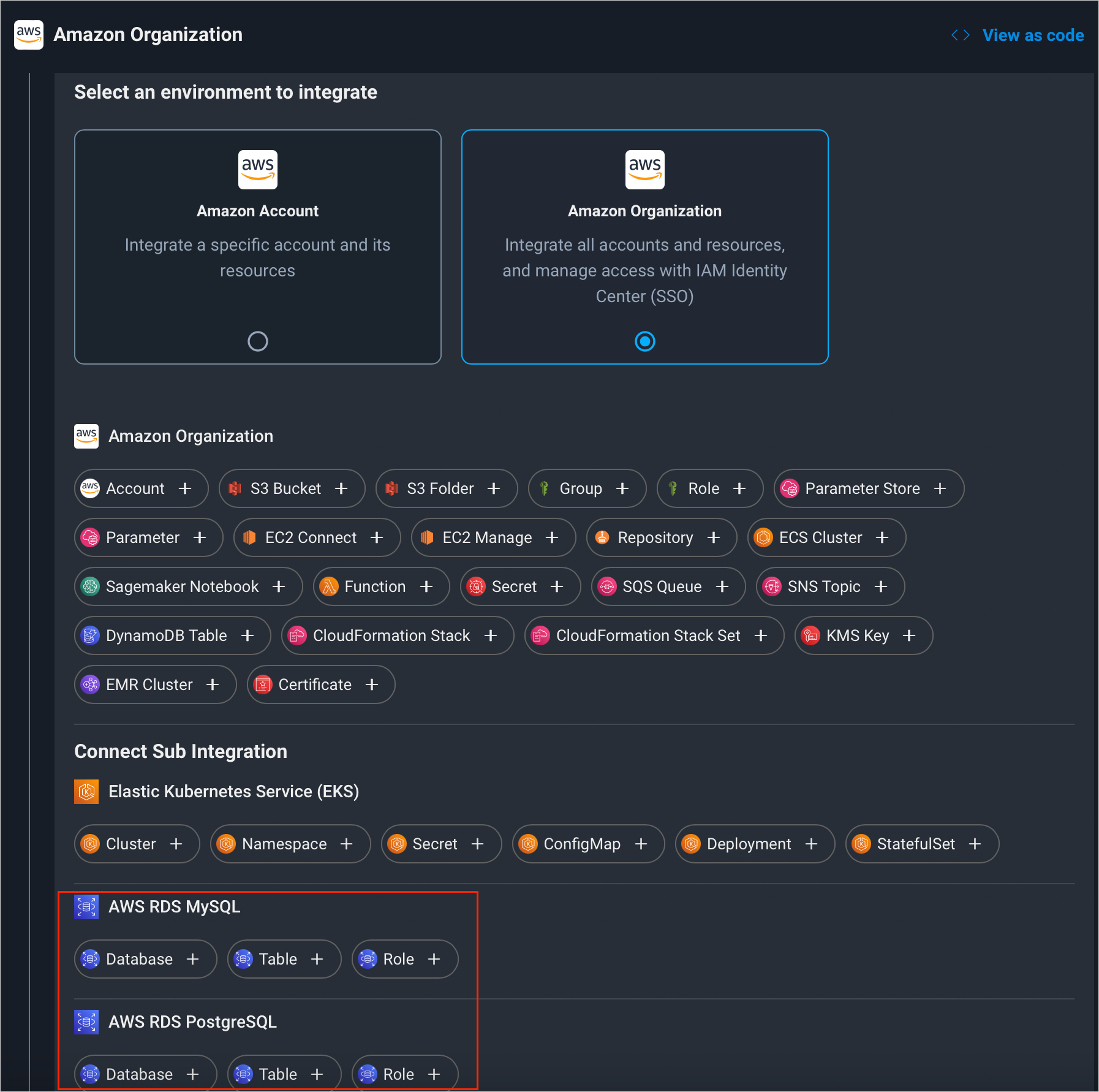Click plus on Deployment chip
The height and width of the screenshot is (1092, 1099).
(x=812, y=844)
